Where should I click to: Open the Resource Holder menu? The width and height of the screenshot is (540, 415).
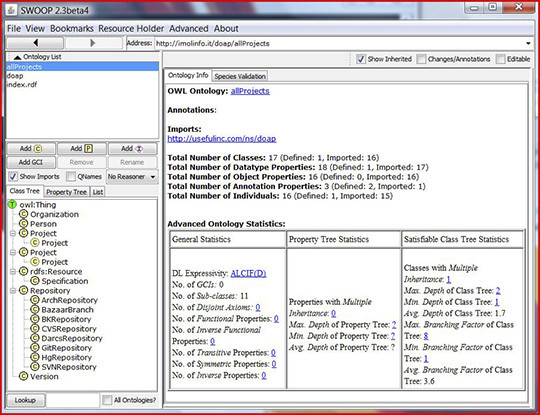pyautogui.click(x=131, y=29)
